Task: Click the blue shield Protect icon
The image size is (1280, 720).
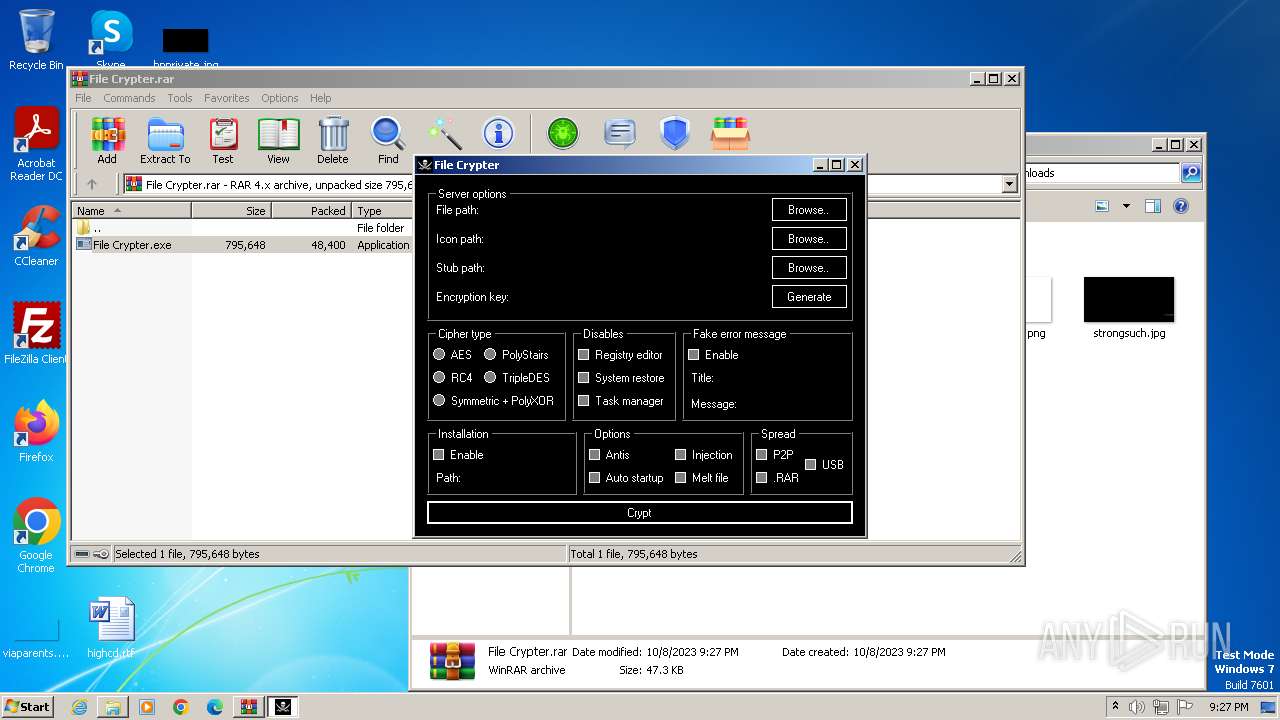Action: coord(675,133)
